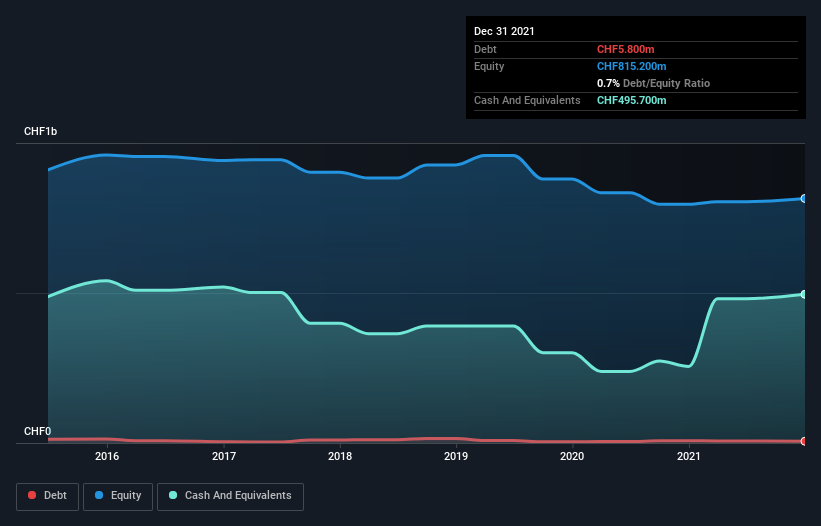Click the CHF5.800m debt value
Image resolution: width=821 pixels, height=526 pixels.
pyautogui.click(x=626, y=49)
